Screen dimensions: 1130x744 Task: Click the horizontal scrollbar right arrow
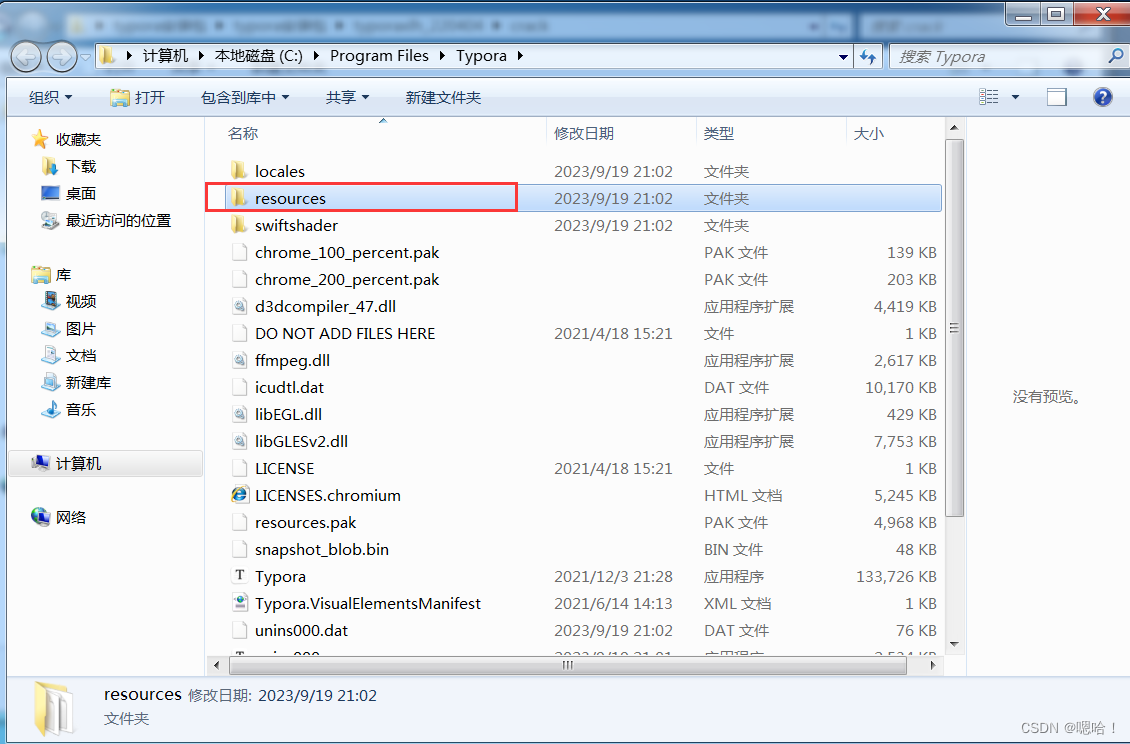pyautogui.click(x=933, y=665)
